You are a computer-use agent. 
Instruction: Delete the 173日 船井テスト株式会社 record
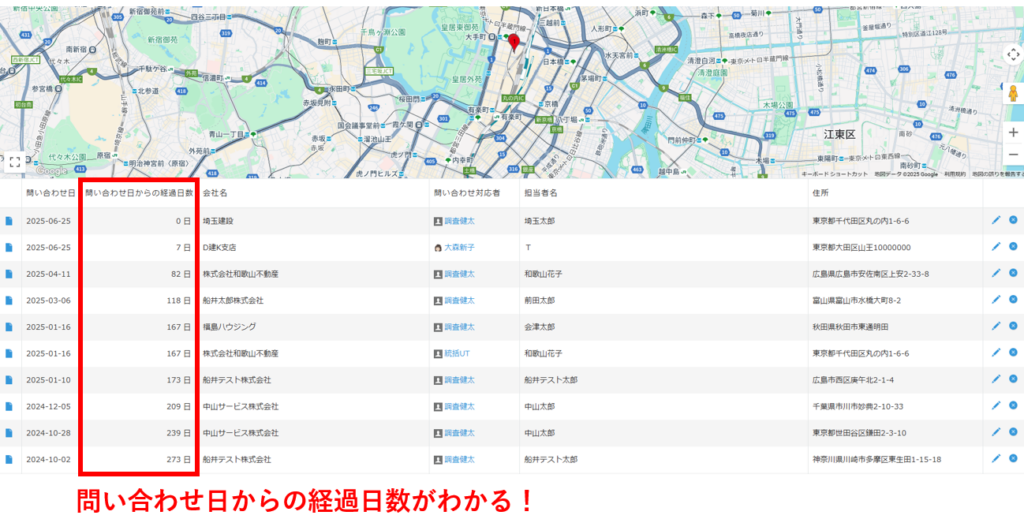(x=1013, y=379)
